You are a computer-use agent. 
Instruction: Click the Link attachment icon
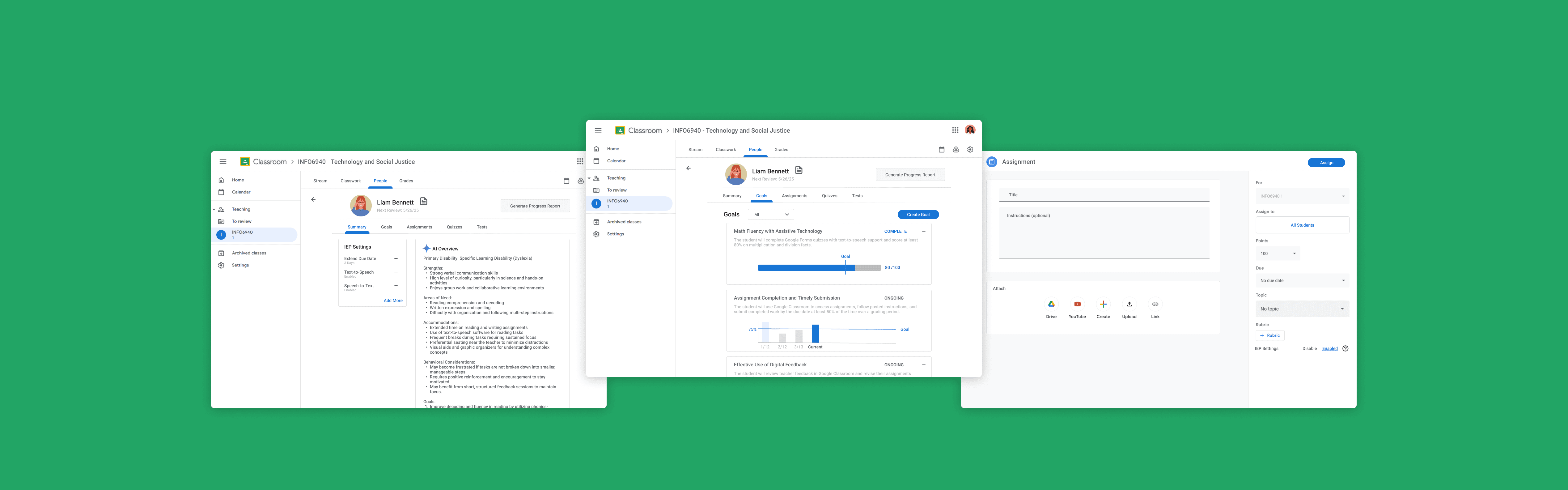[1155, 304]
